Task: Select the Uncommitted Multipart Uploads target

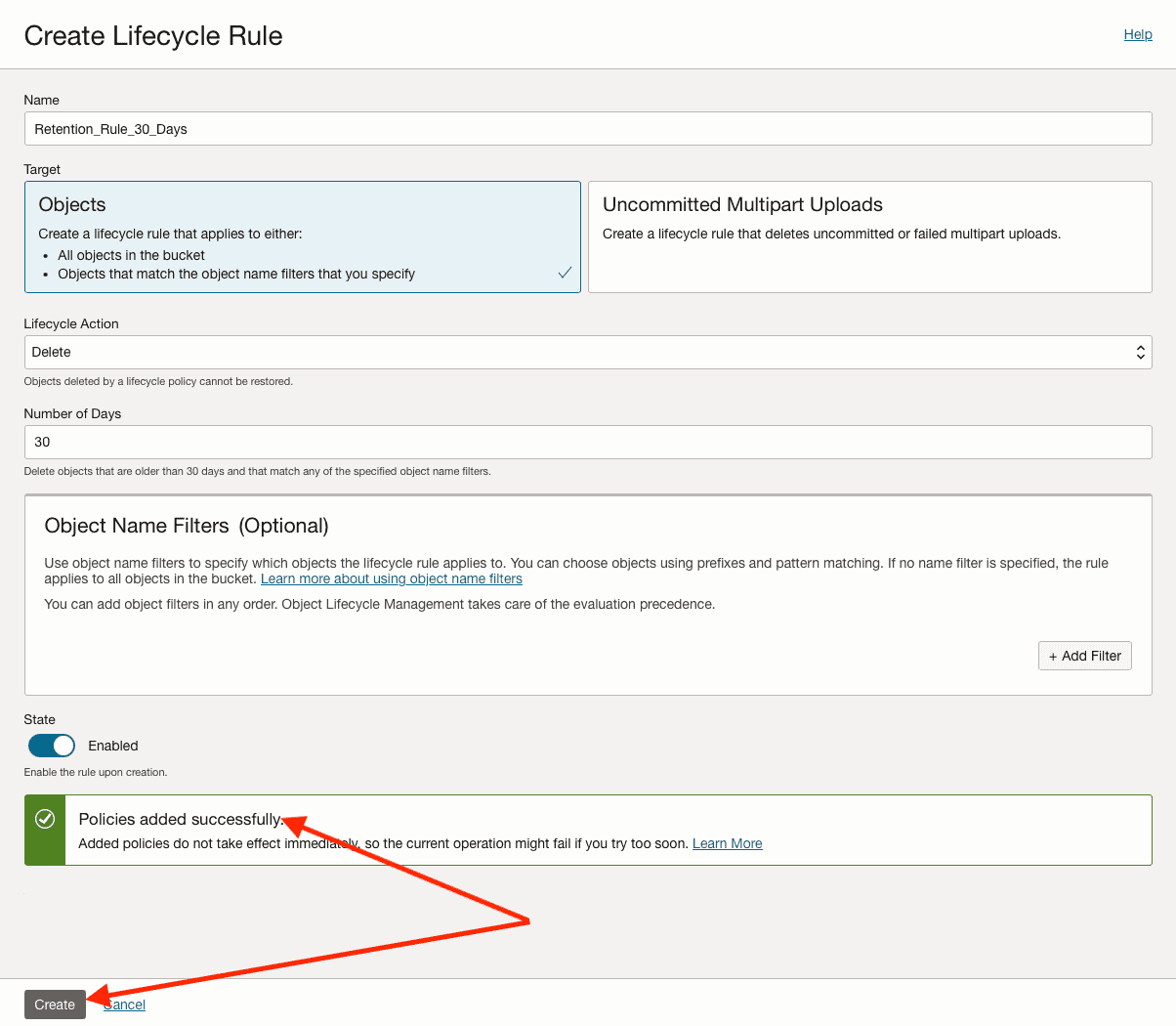Action: (869, 236)
